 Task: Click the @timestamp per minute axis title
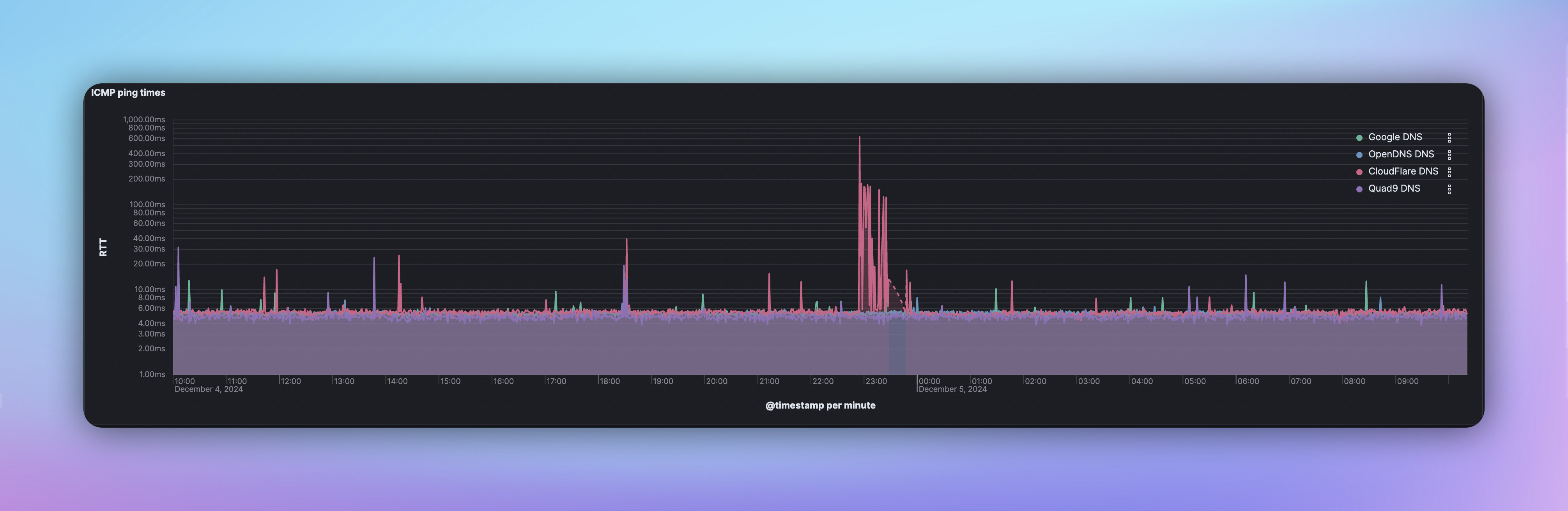820,405
